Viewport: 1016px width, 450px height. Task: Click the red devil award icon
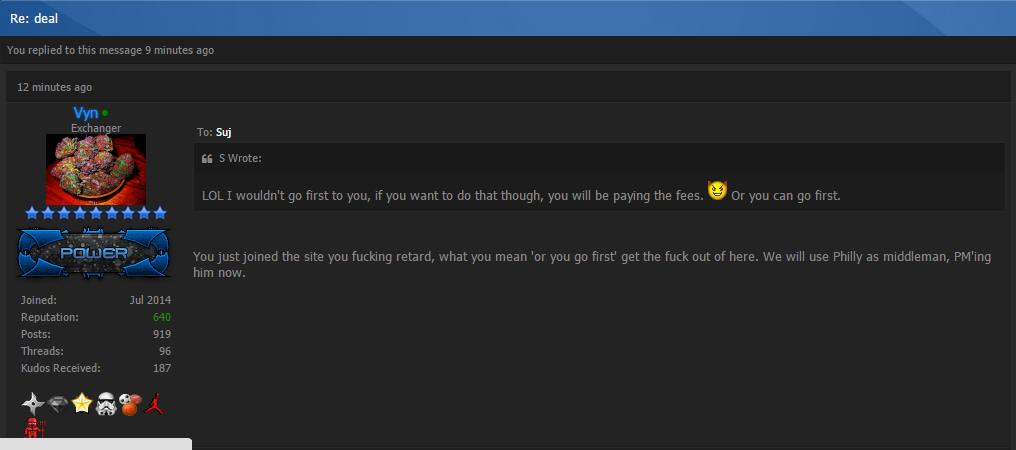click(32, 429)
